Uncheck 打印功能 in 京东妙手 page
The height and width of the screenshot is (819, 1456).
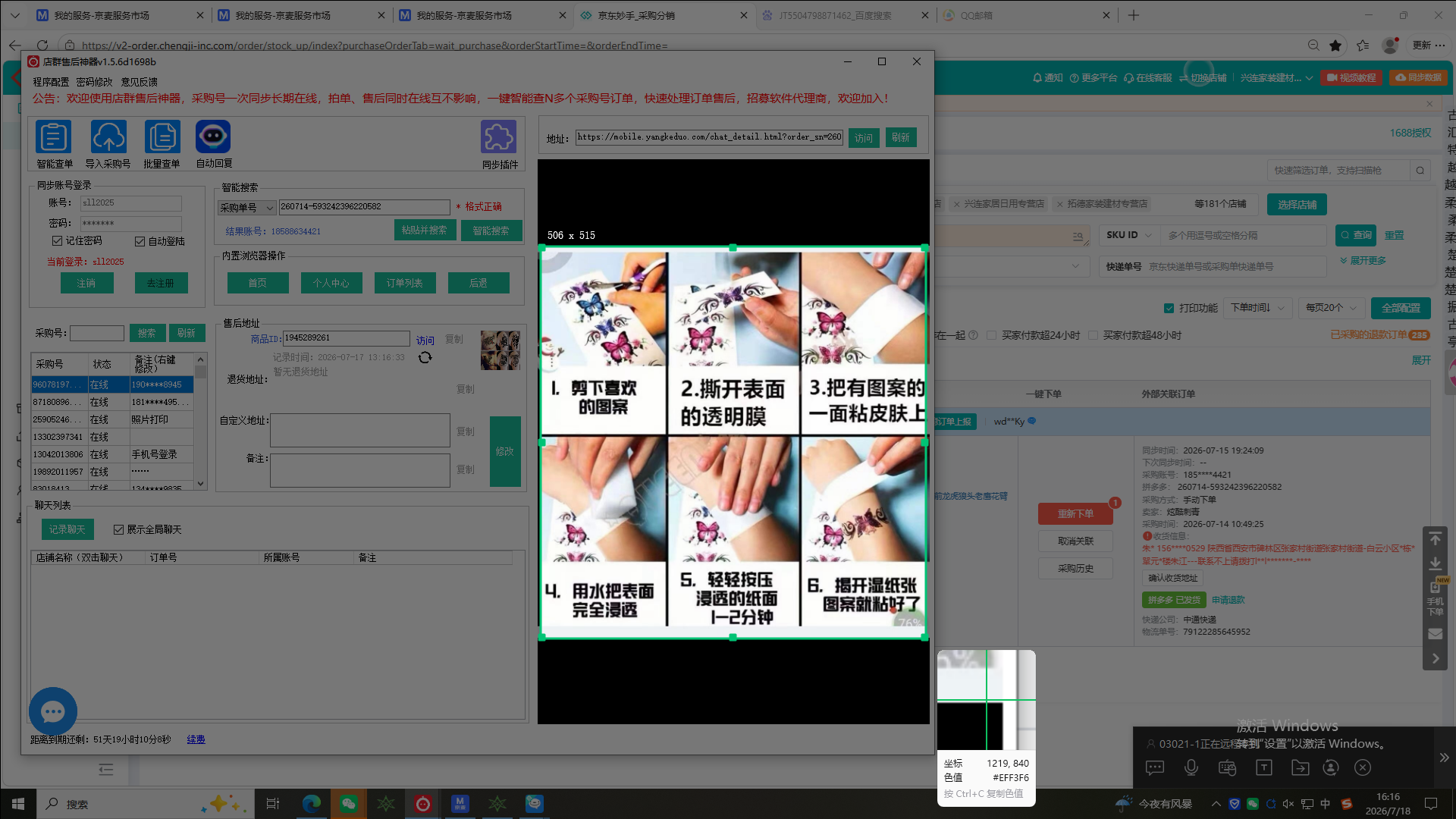pos(1169,308)
